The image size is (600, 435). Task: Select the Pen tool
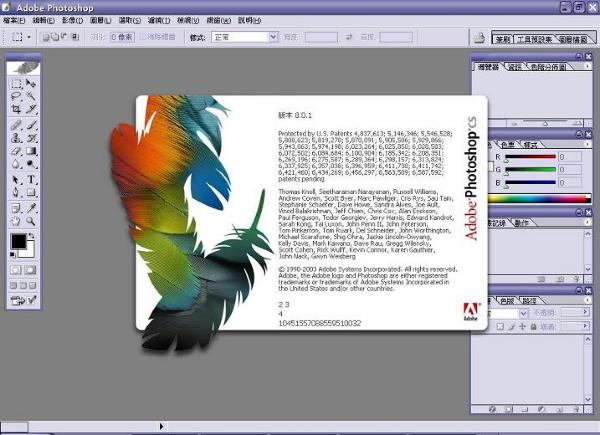16,192
